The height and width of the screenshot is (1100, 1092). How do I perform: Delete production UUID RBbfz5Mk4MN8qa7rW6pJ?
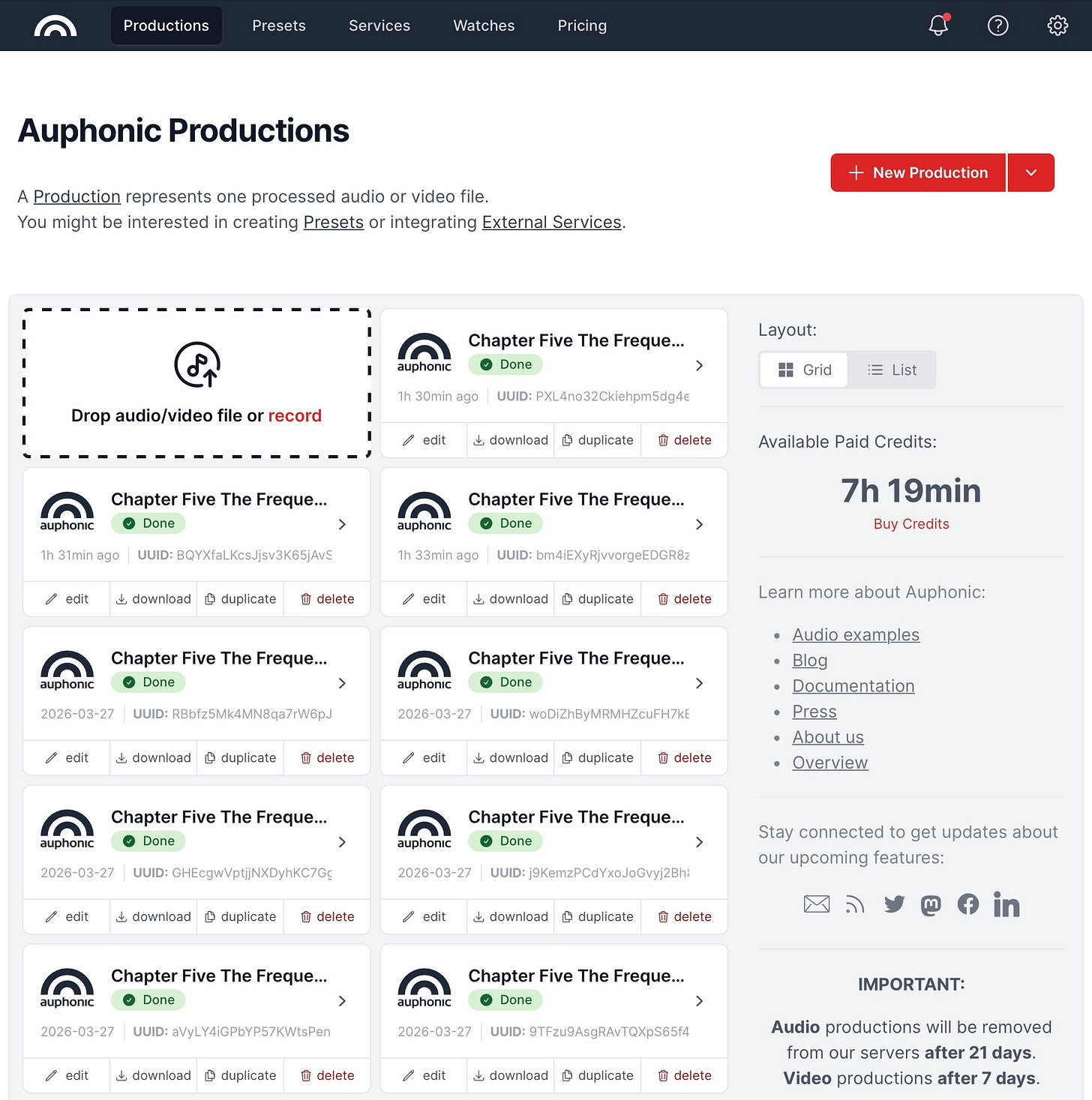pyautogui.click(x=328, y=758)
